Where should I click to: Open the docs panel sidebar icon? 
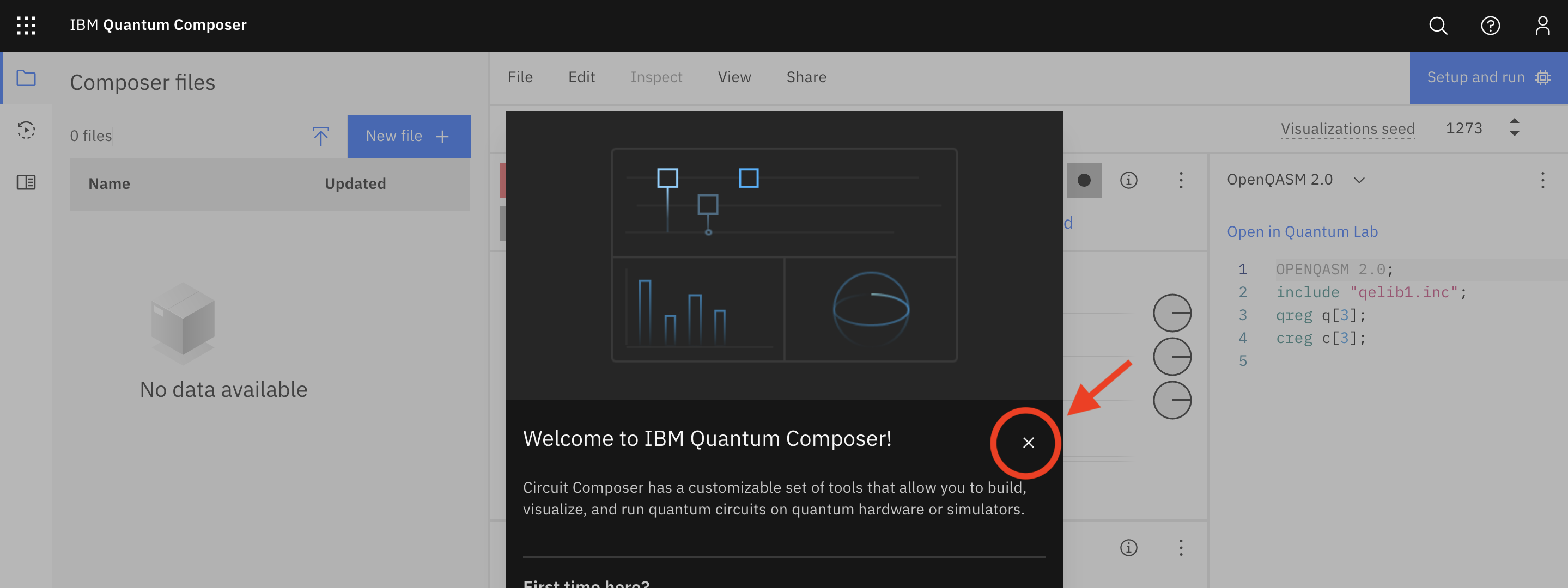[x=26, y=182]
